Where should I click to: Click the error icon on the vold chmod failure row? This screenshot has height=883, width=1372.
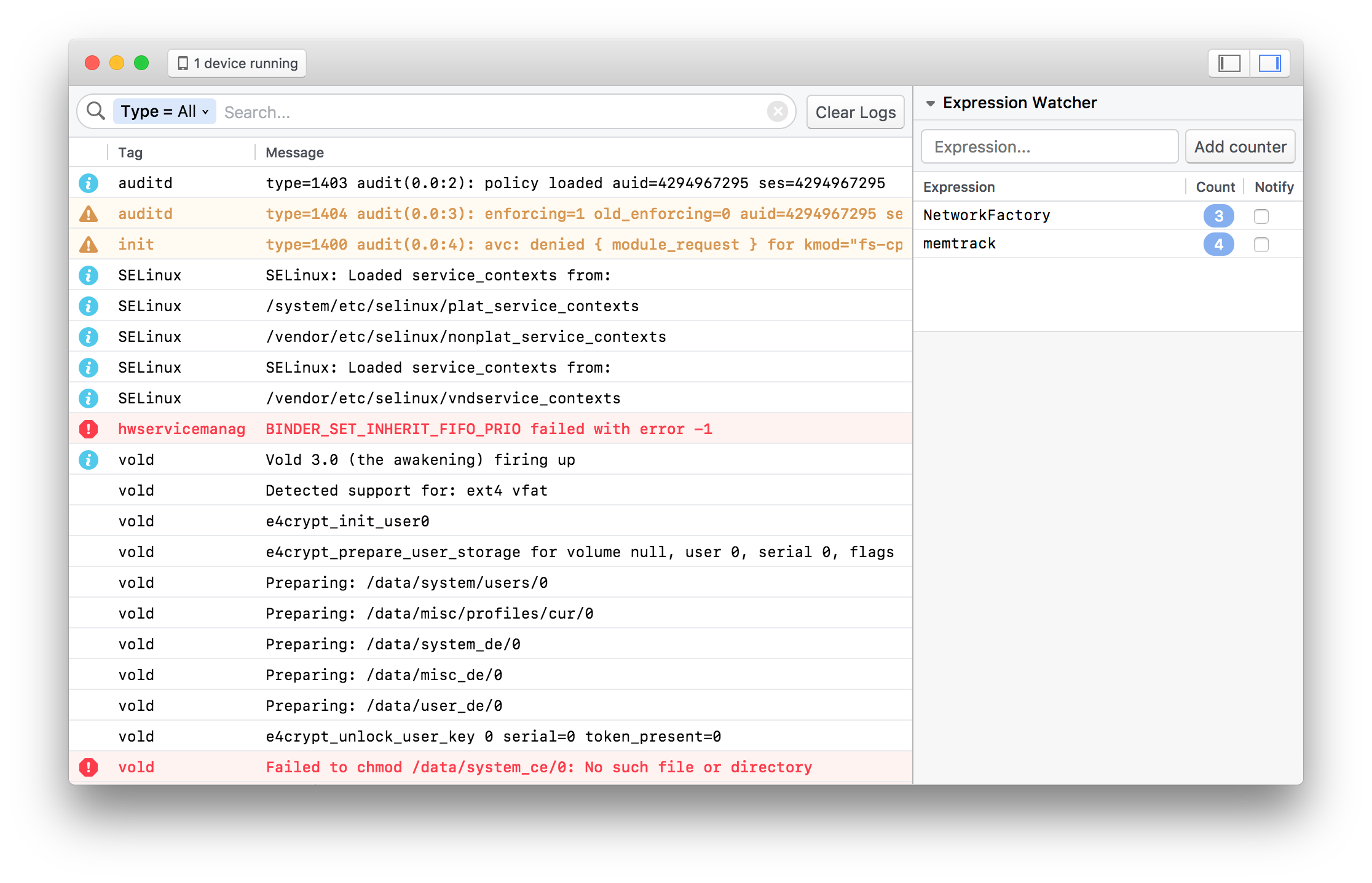[x=89, y=767]
